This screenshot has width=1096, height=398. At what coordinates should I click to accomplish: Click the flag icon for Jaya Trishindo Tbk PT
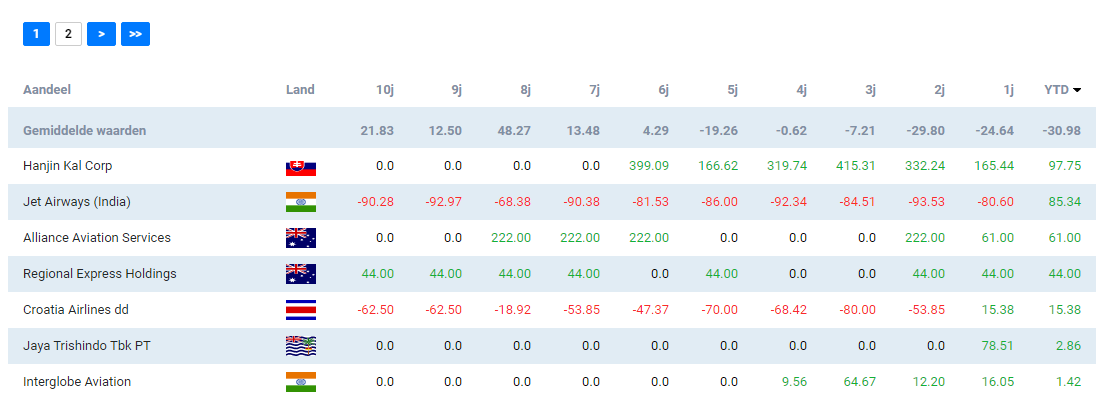(301, 346)
